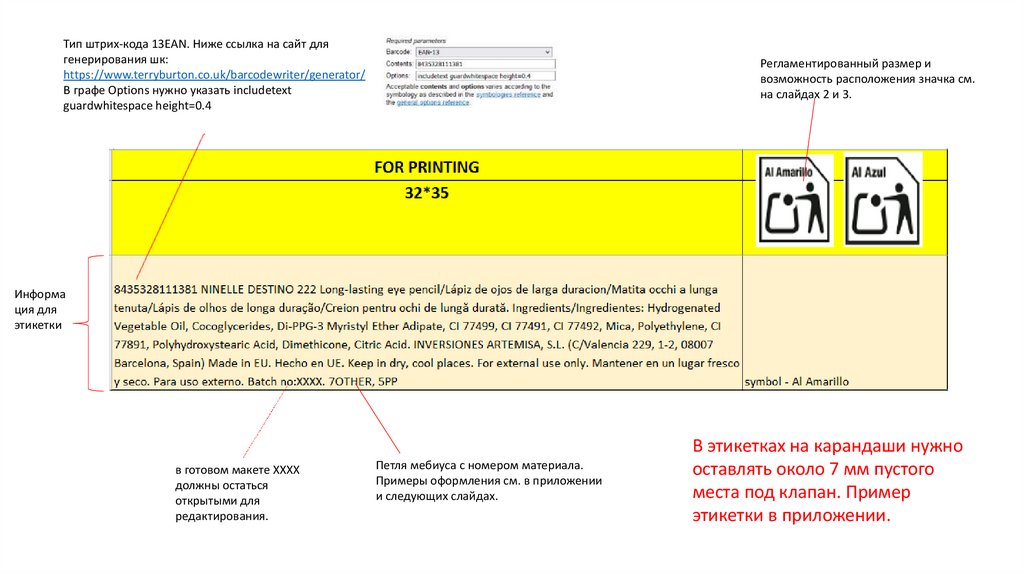1024x574 pixels.
Task: Select the 'symbol - Al Amarillo' cell
Action: click(x=844, y=323)
